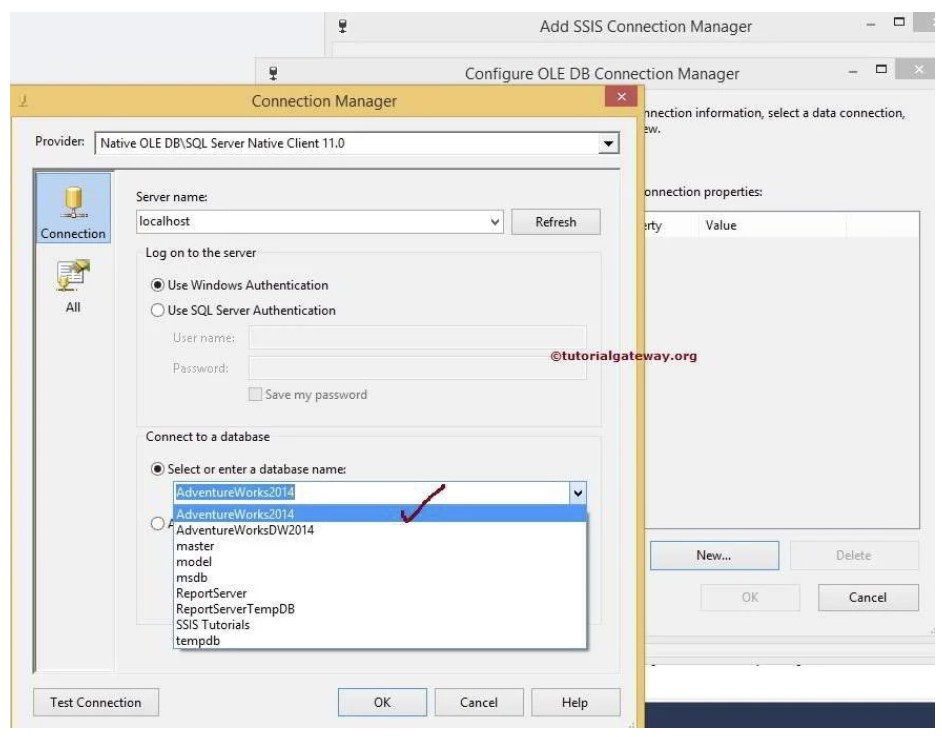Image resolution: width=942 pixels, height=737 pixels.
Task: Click Test Connection
Action: point(96,702)
